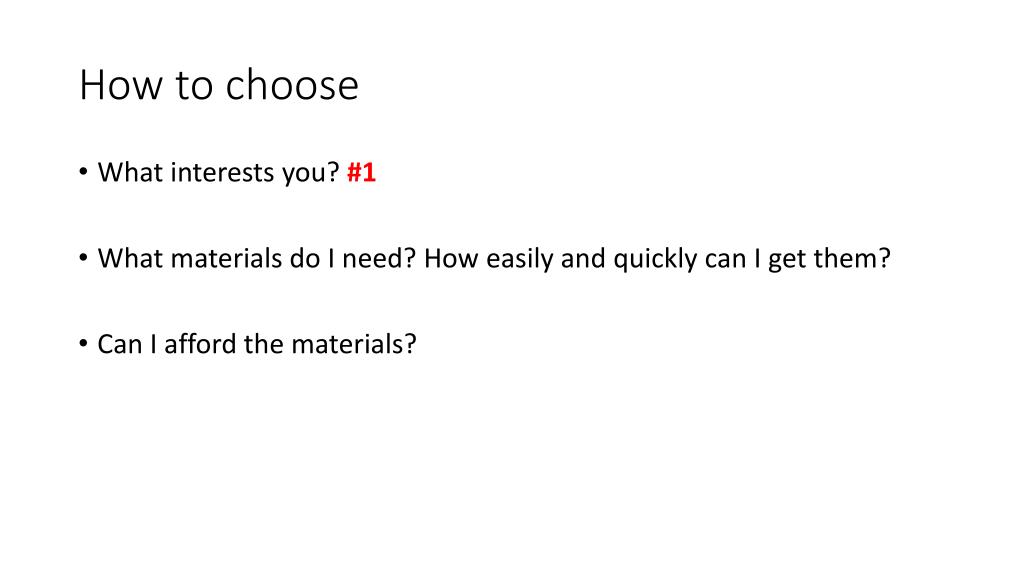Click the bullet dot before "What materials"
Viewport: 1024px width, 576px height.
[84, 258]
